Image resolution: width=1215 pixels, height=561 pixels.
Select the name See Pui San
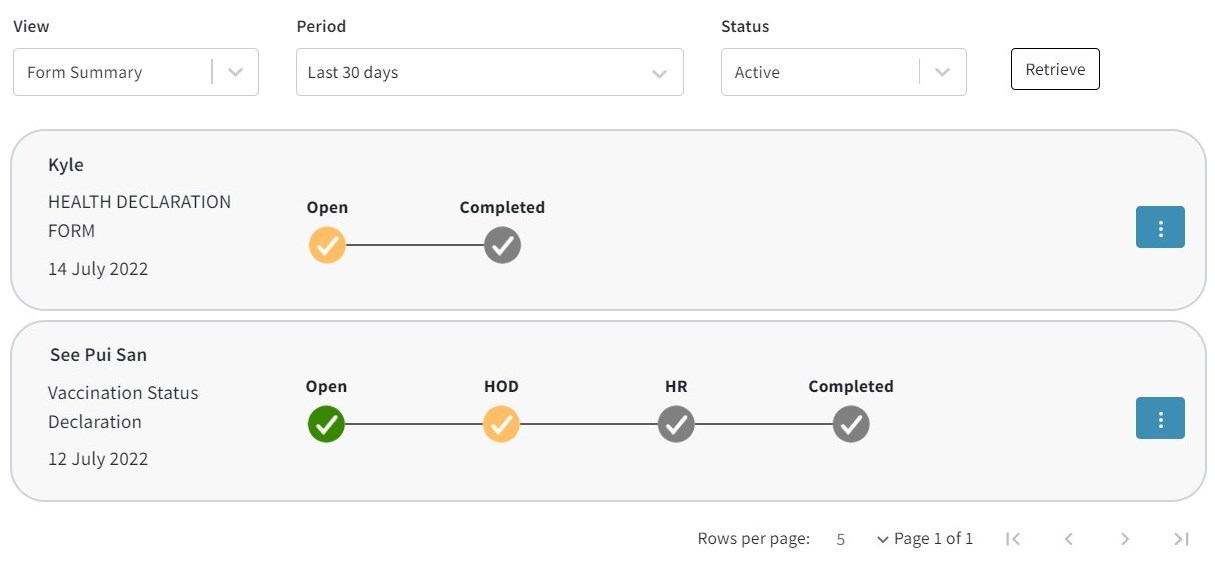point(99,354)
